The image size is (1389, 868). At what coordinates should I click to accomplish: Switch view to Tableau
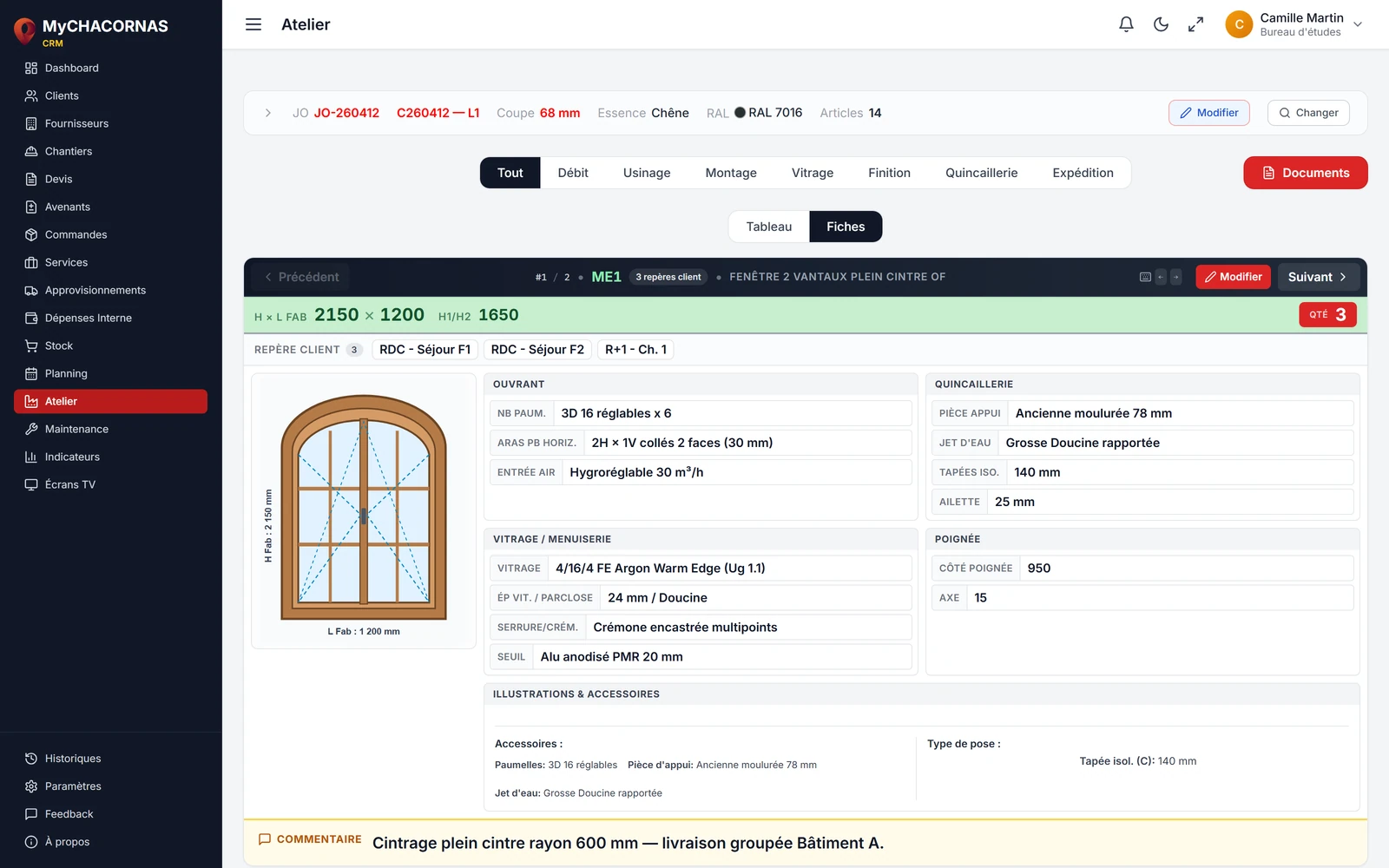point(769,227)
